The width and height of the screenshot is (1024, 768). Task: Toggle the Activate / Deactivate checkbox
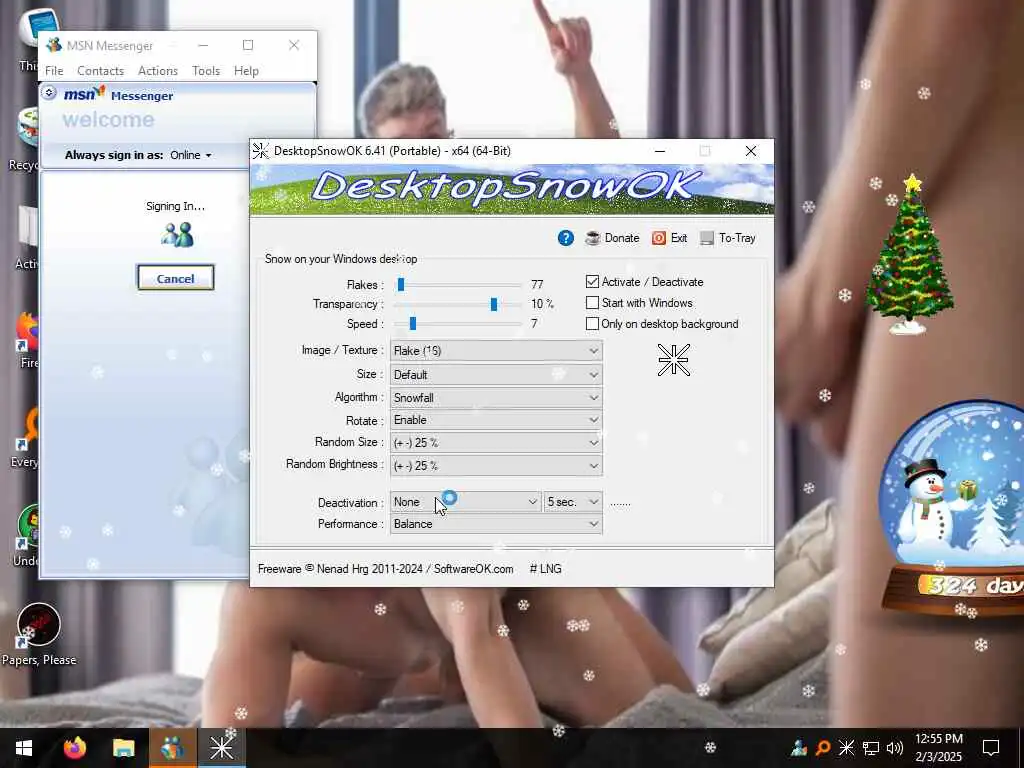(x=592, y=281)
